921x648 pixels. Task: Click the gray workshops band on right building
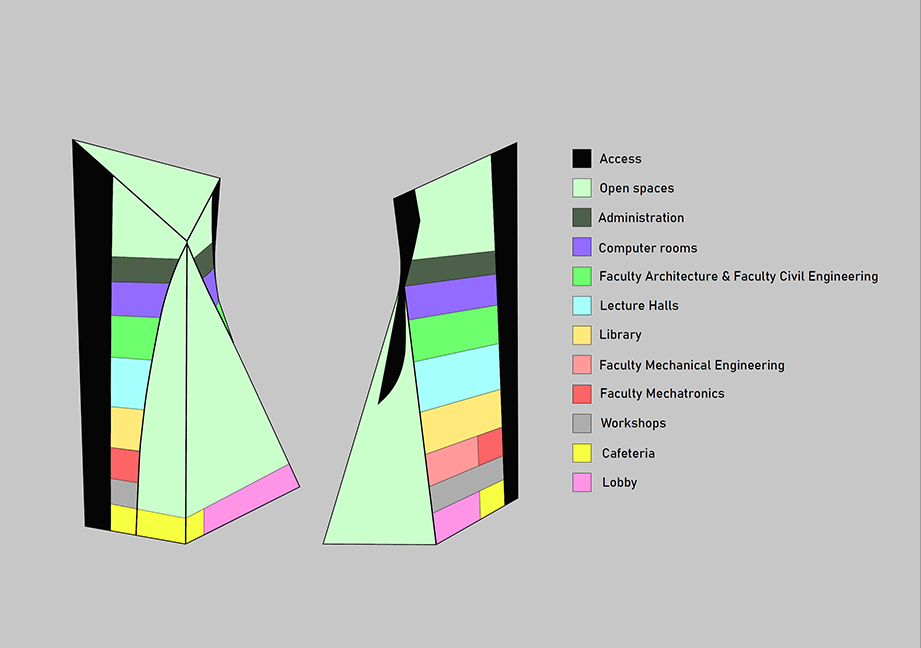(467, 485)
